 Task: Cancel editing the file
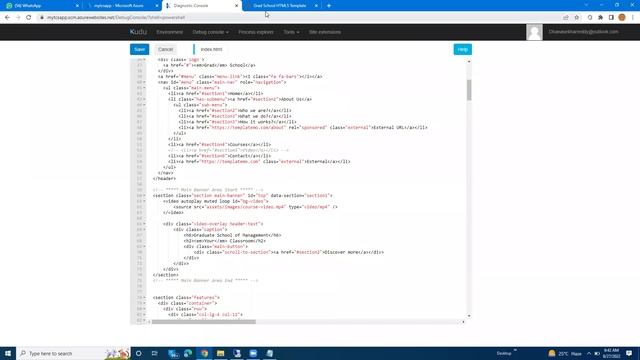point(165,49)
